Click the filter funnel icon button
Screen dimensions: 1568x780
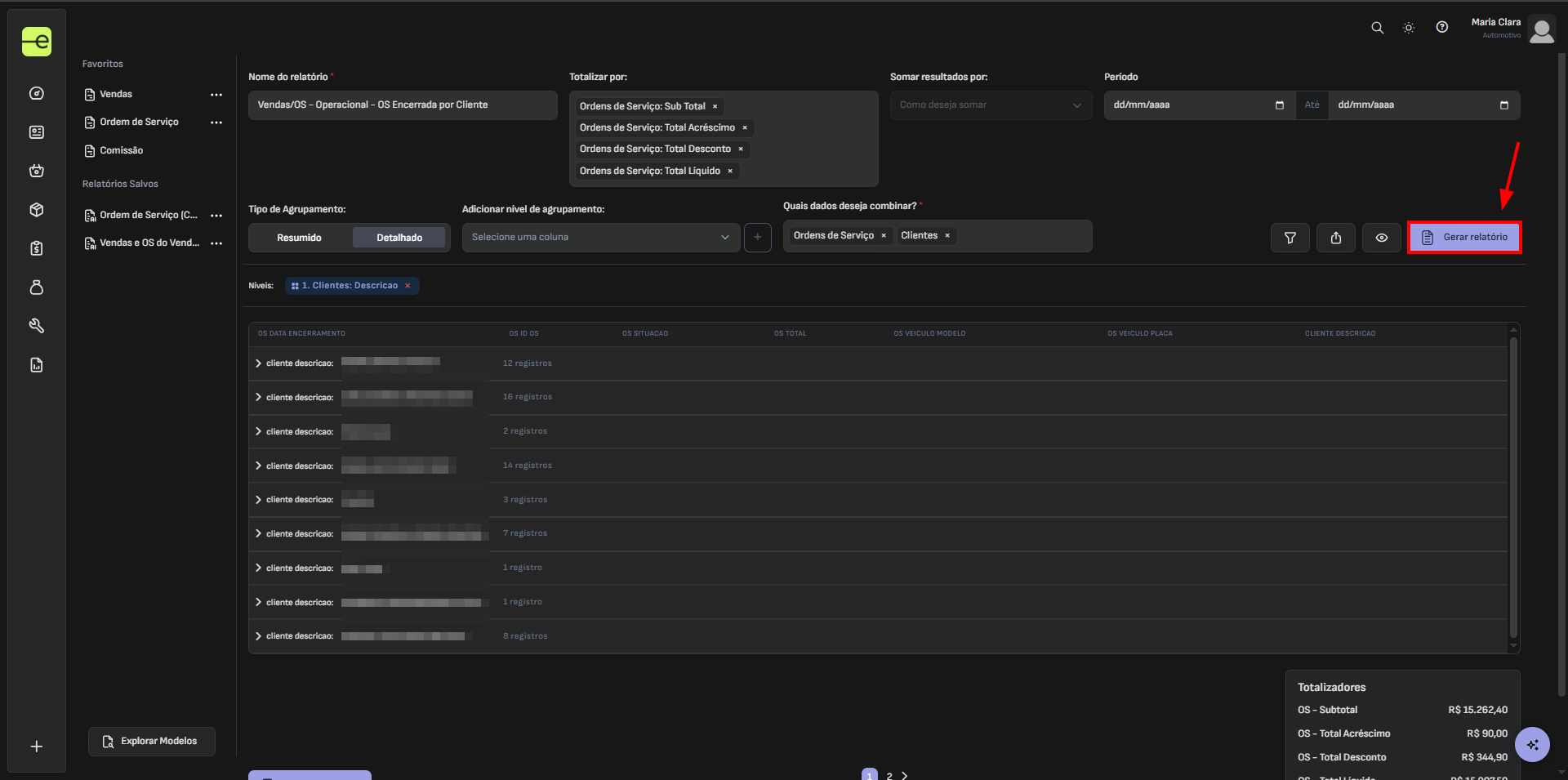(x=1290, y=238)
